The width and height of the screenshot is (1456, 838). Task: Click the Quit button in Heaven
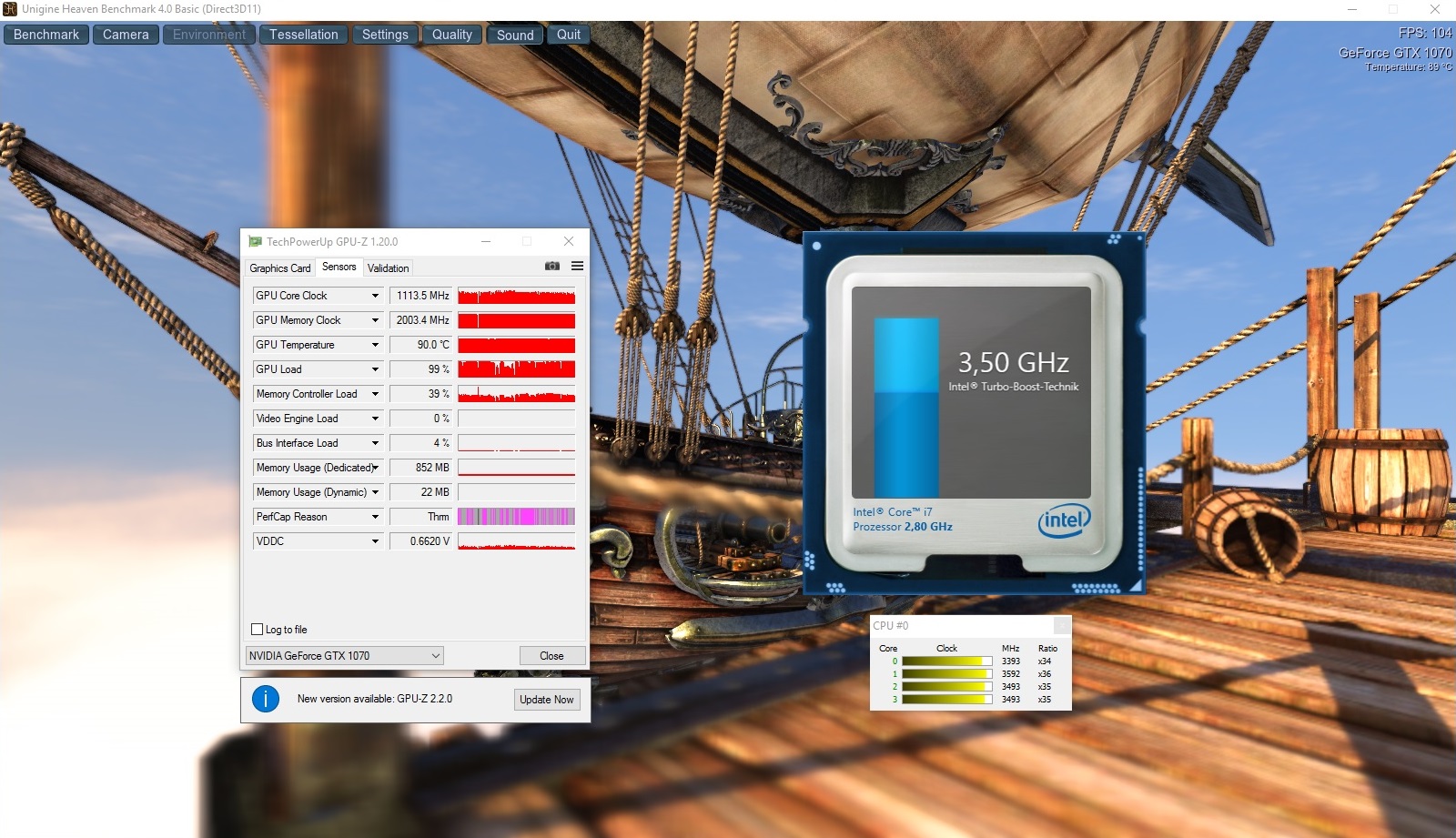569,35
